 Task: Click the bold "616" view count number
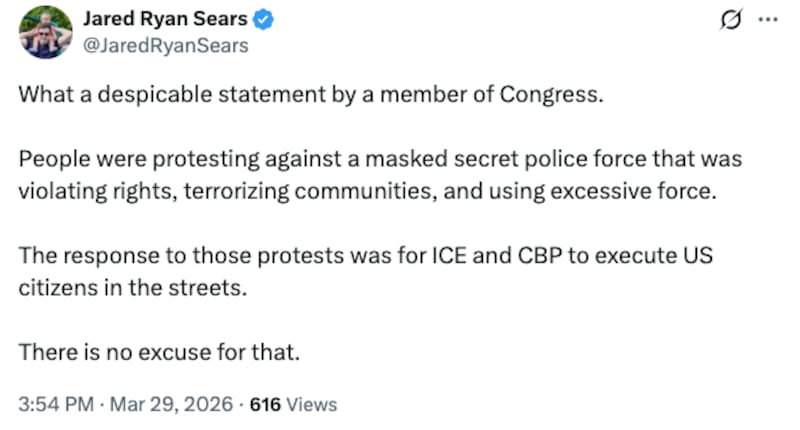pos(265,405)
